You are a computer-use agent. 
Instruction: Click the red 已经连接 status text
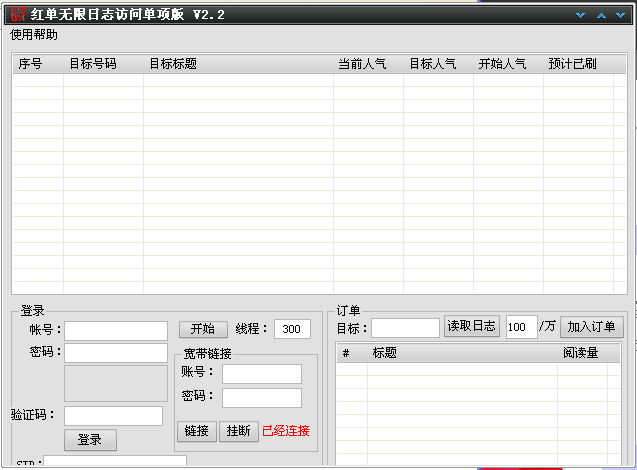pyautogui.click(x=286, y=431)
